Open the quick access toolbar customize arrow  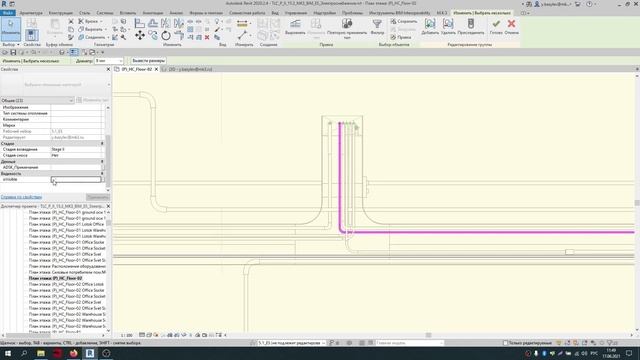tap(102, 52)
